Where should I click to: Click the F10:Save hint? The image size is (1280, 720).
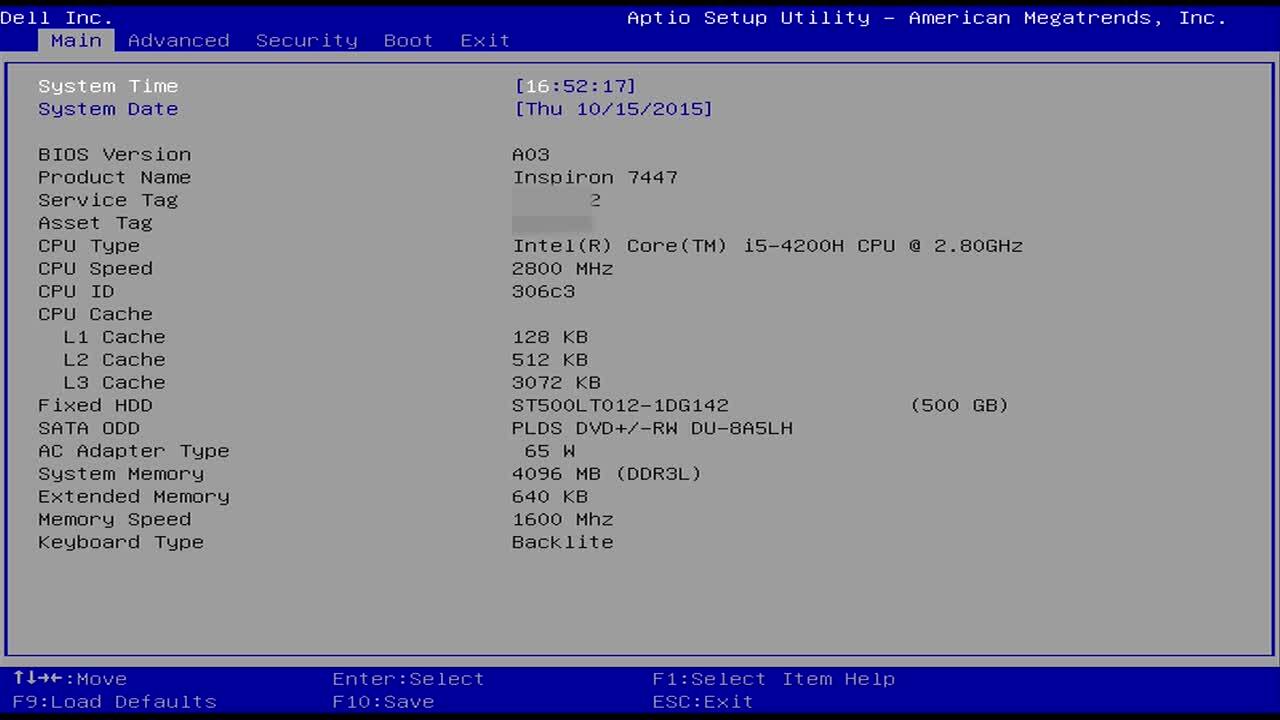(x=383, y=701)
